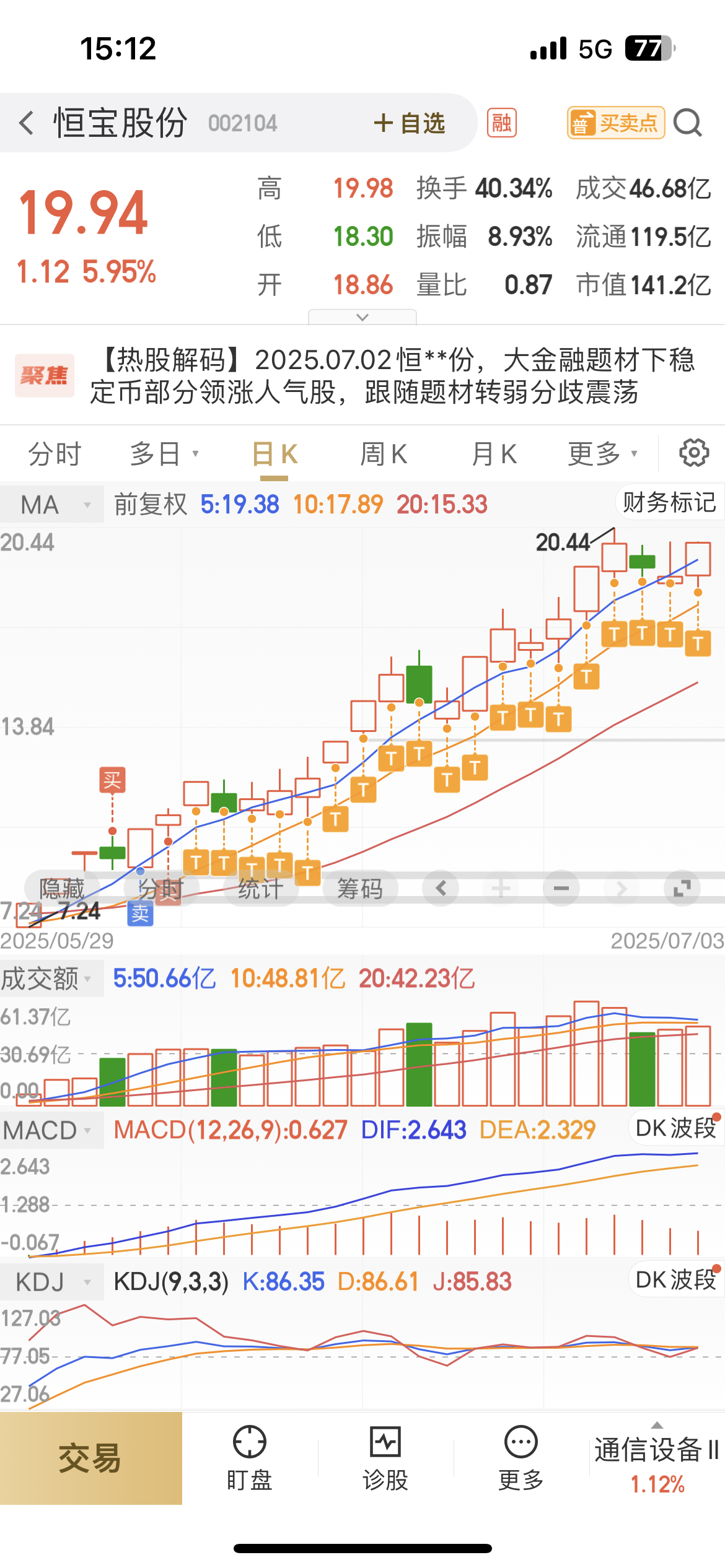
Task: Move chart left with the arrow button
Action: [441, 889]
